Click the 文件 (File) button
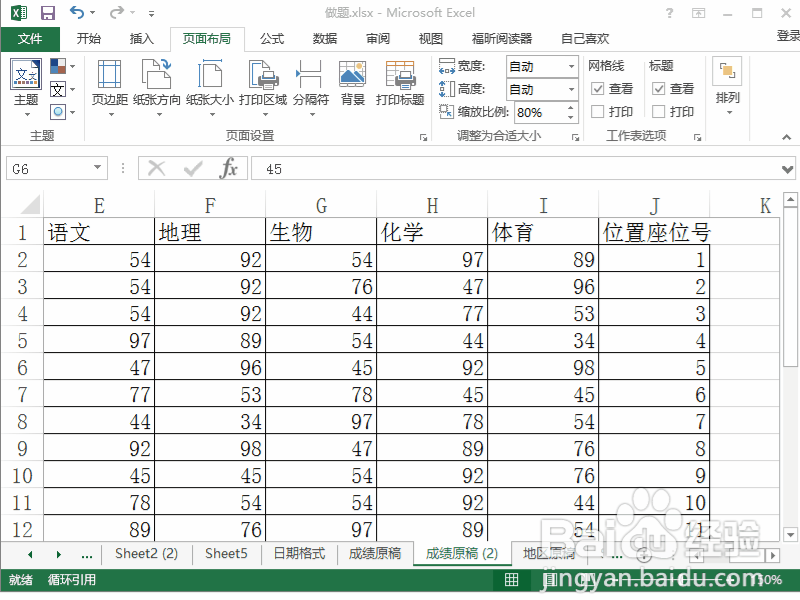Screen dimensions: 800x600 click(30, 38)
